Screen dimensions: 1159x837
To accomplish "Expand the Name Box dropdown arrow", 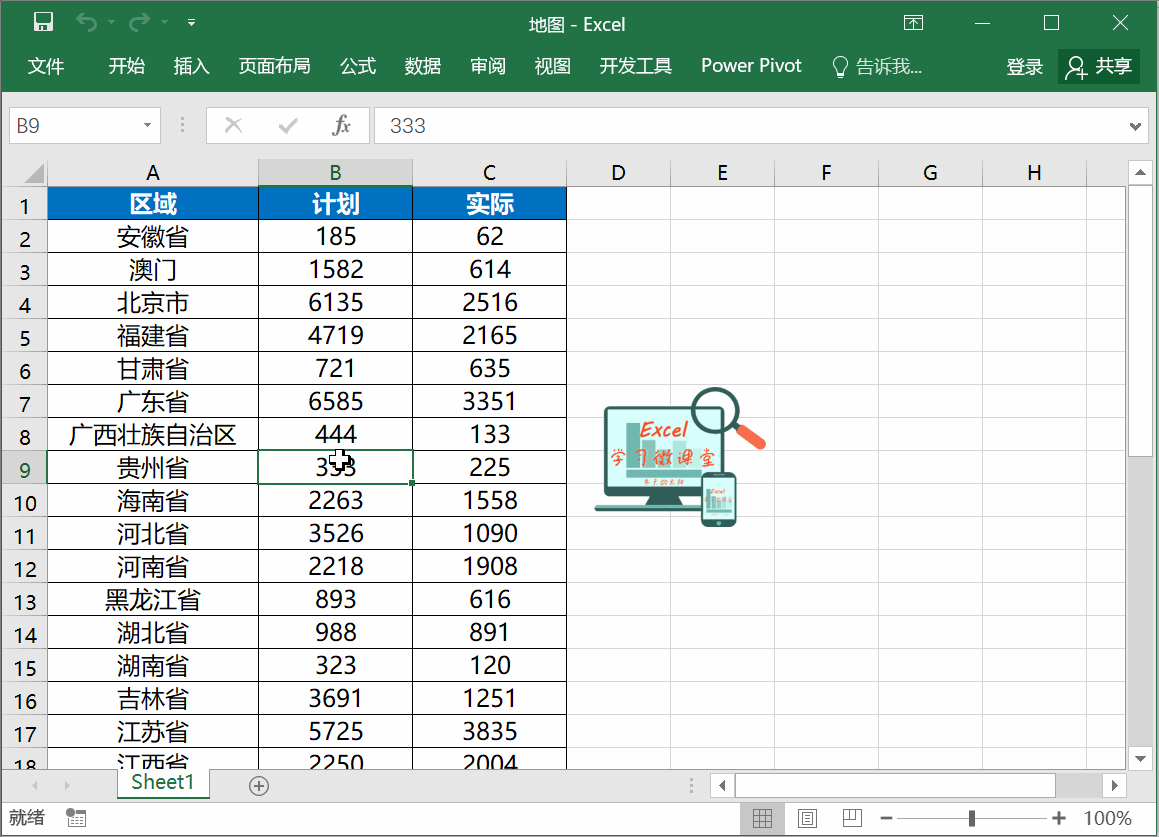I will click(x=148, y=126).
